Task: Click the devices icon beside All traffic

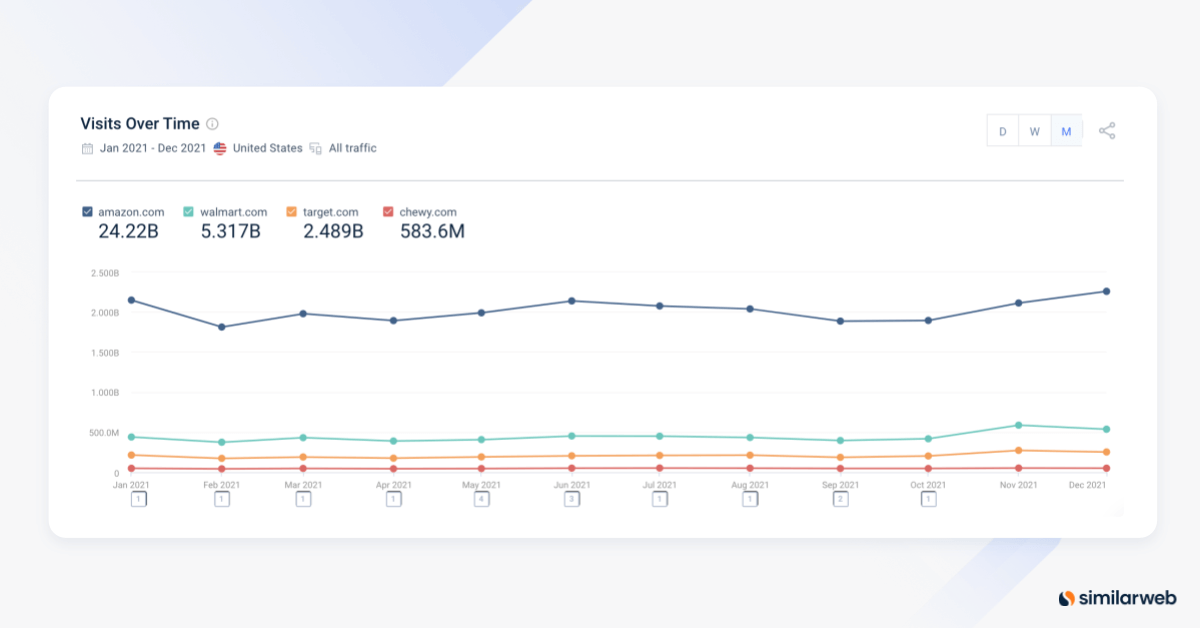Action: pyautogui.click(x=316, y=148)
